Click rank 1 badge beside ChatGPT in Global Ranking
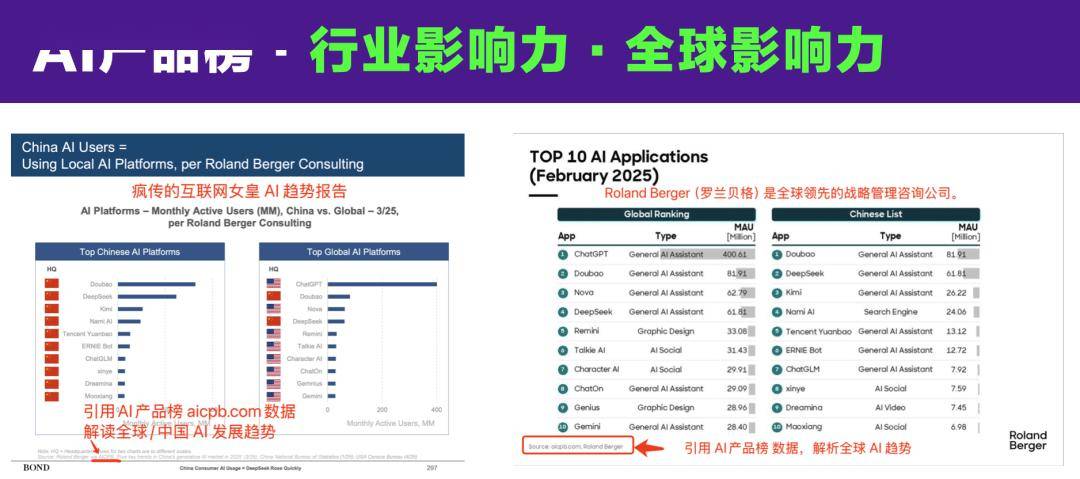The width and height of the screenshot is (1080, 479). coord(563,254)
